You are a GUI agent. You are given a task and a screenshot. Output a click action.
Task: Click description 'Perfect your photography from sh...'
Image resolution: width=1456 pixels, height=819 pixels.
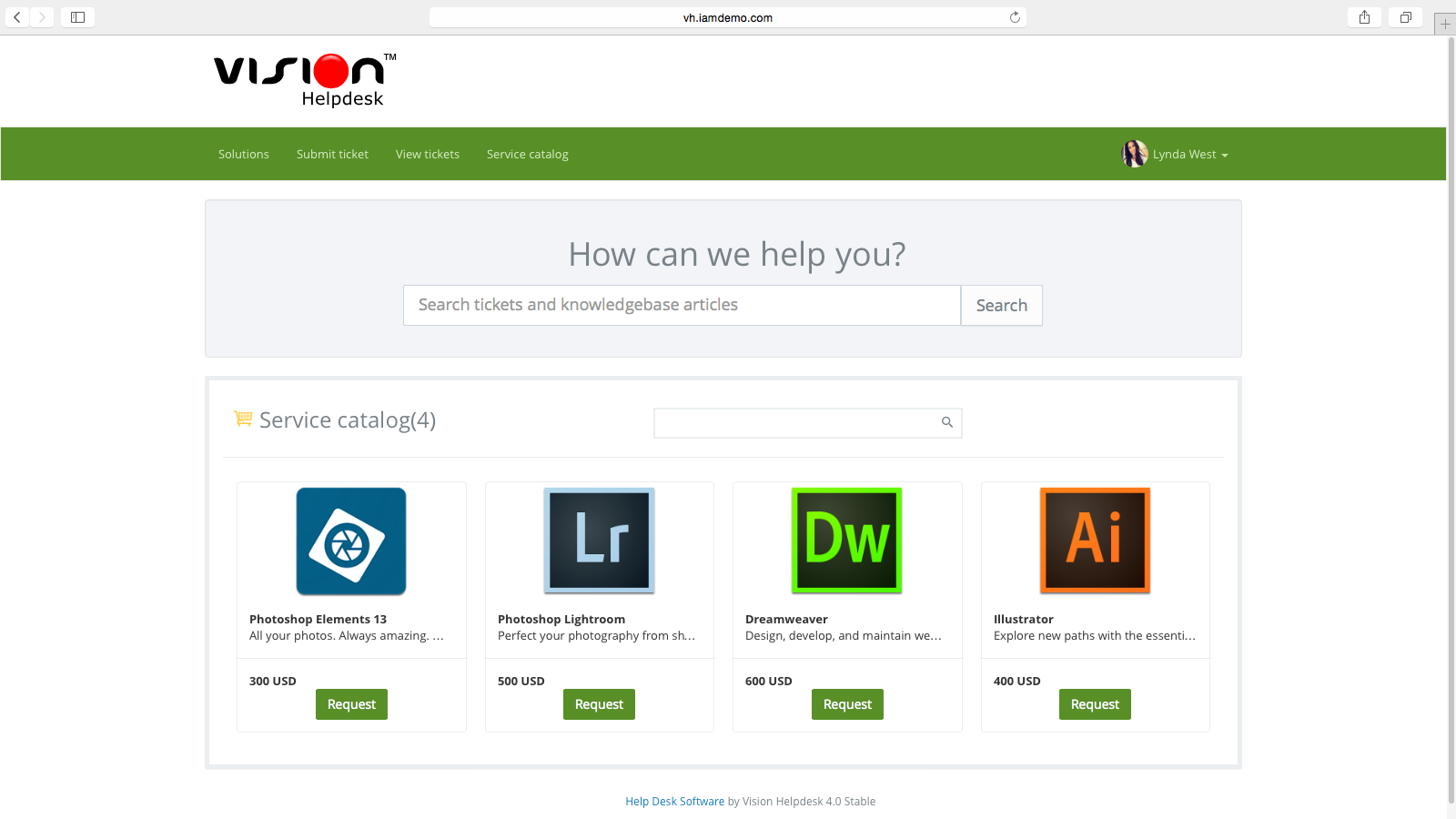pos(596,635)
